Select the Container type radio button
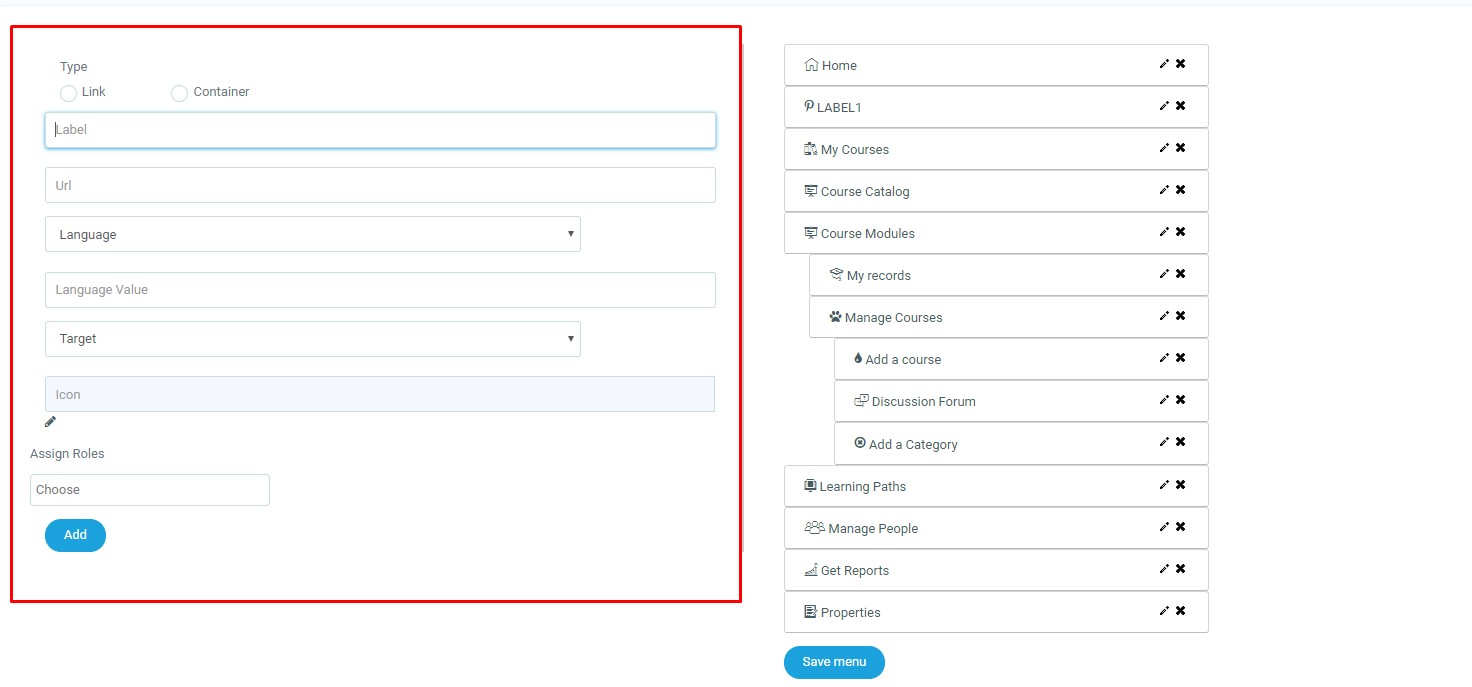The height and width of the screenshot is (687, 1472). coord(179,93)
